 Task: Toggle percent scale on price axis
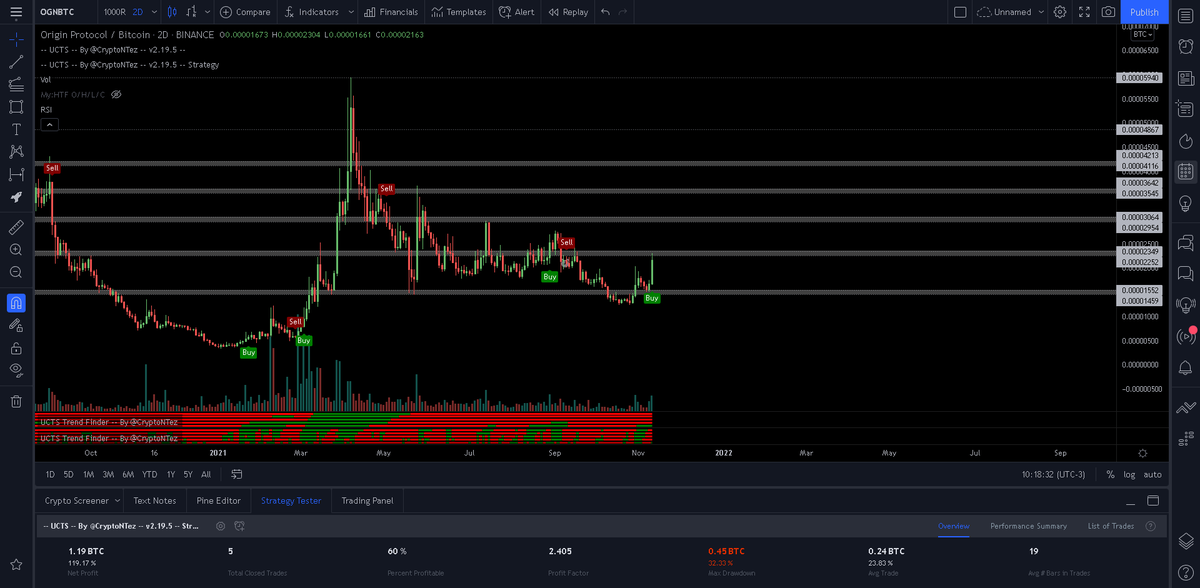tap(1110, 474)
